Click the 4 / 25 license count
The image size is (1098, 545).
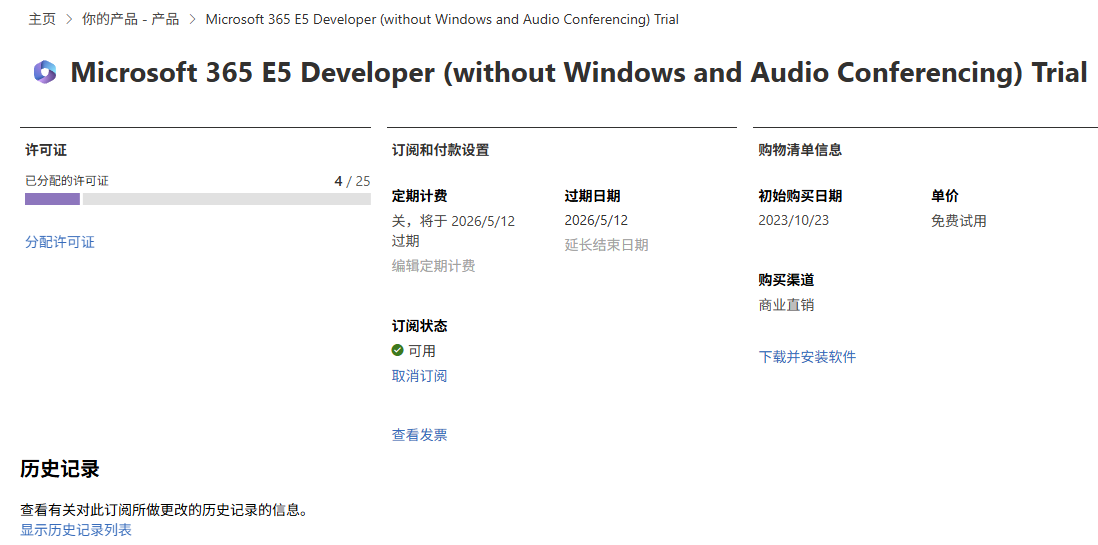pos(352,181)
